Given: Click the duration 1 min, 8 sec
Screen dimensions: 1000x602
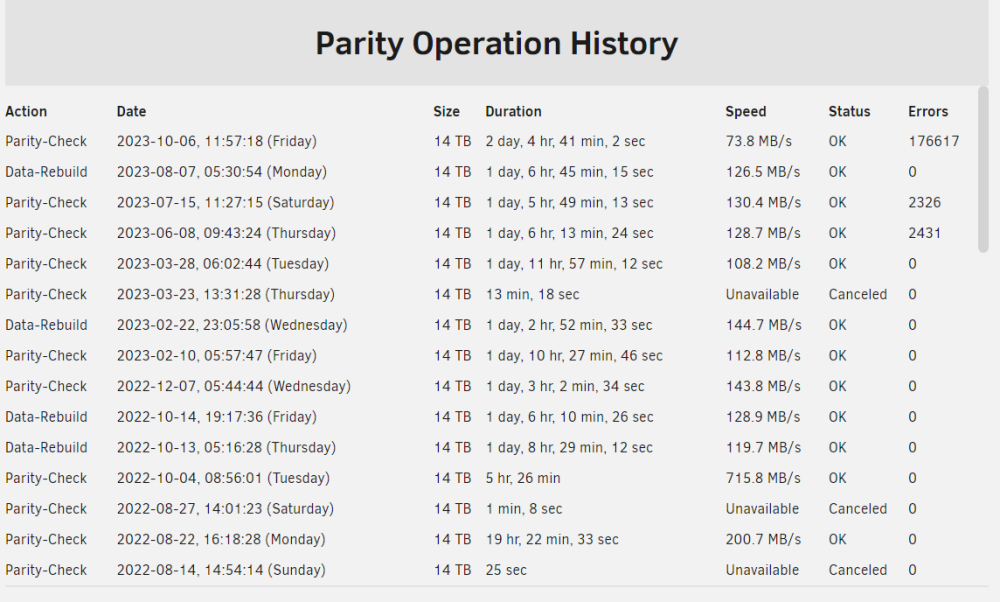Looking at the screenshot, I should [x=524, y=508].
